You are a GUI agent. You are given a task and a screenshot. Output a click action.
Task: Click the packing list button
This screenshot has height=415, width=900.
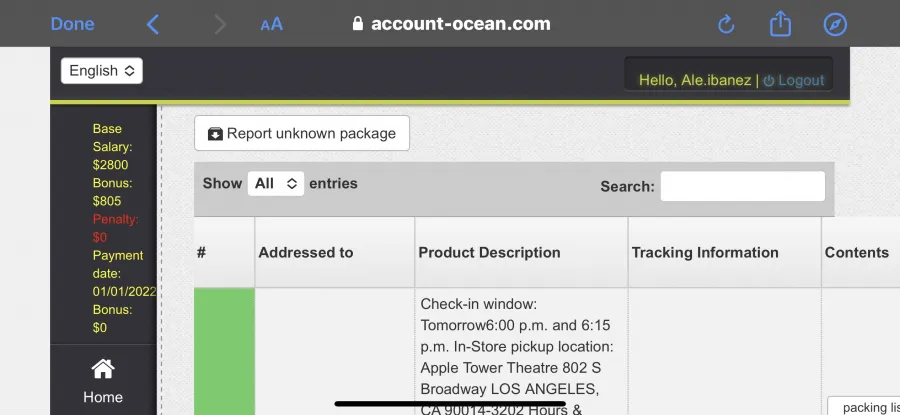864,406
